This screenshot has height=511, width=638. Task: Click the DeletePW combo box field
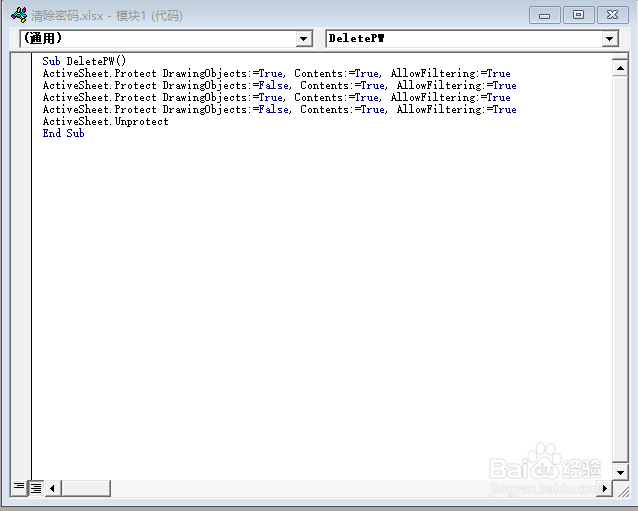point(472,39)
